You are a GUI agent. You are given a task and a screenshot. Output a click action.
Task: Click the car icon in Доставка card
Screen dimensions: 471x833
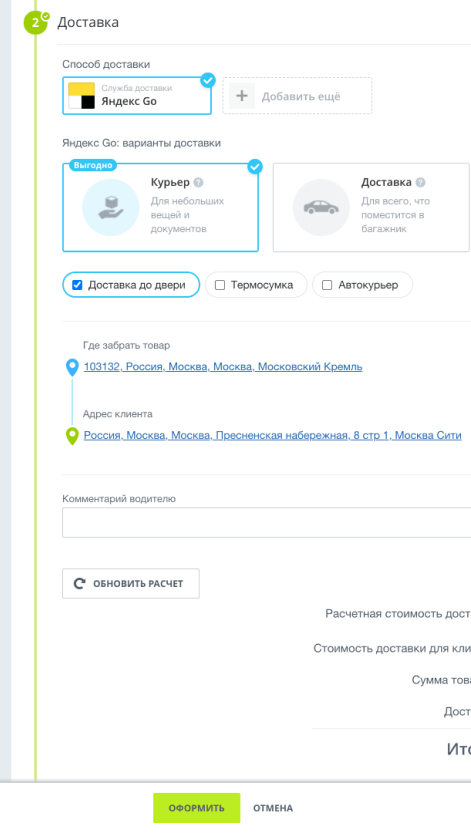point(321,207)
